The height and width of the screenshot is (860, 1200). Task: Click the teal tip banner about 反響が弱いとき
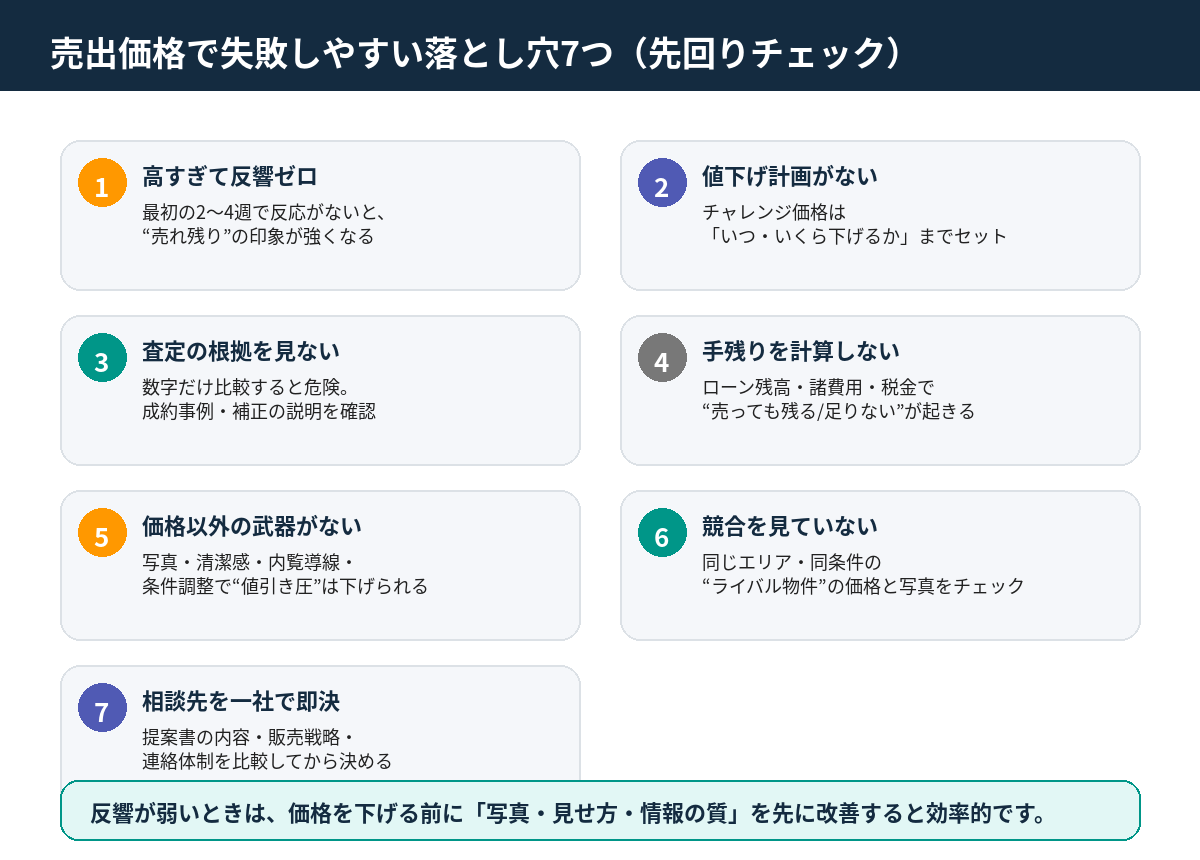[x=600, y=811]
